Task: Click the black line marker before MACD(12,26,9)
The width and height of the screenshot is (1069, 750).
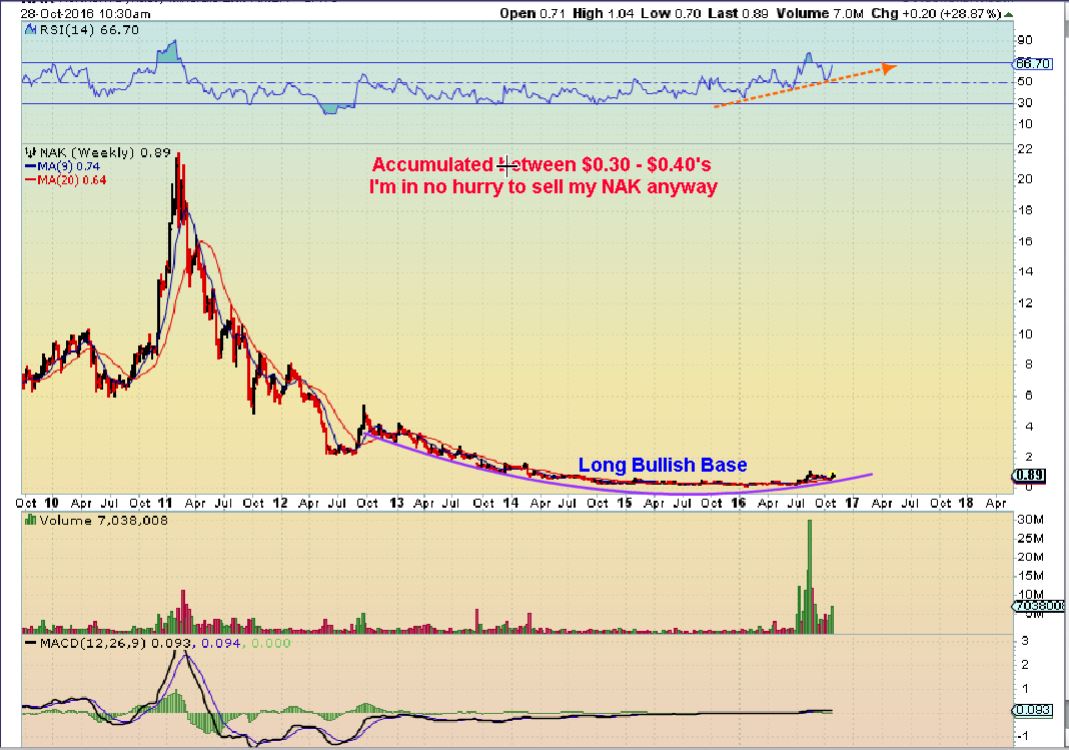Action: click(30, 643)
